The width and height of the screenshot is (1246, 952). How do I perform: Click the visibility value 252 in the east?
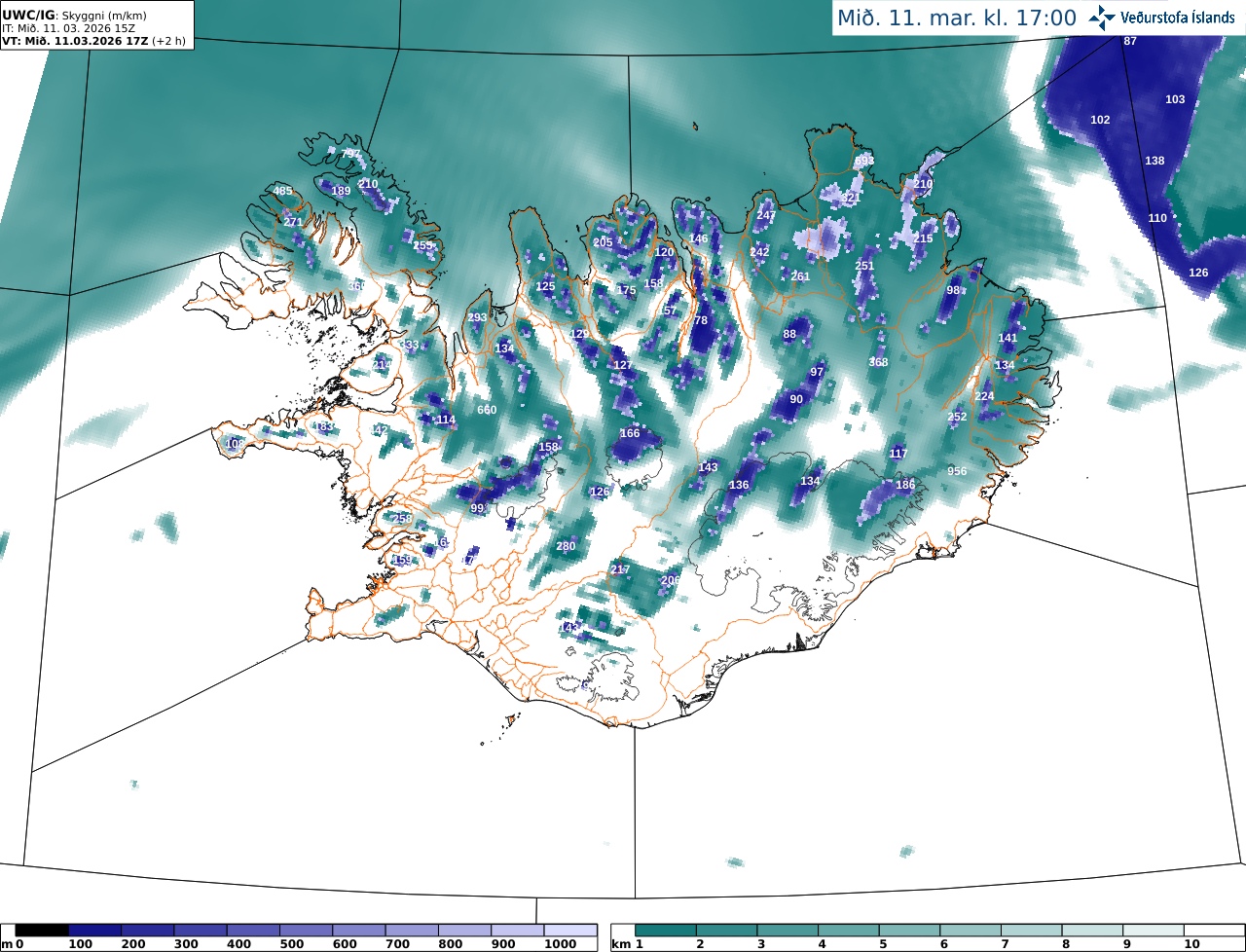957,417
